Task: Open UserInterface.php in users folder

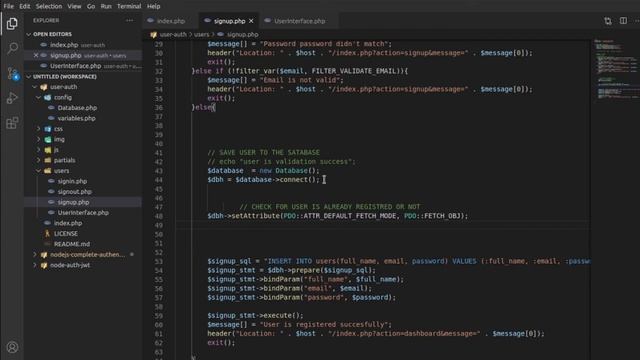Action: [83, 213]
